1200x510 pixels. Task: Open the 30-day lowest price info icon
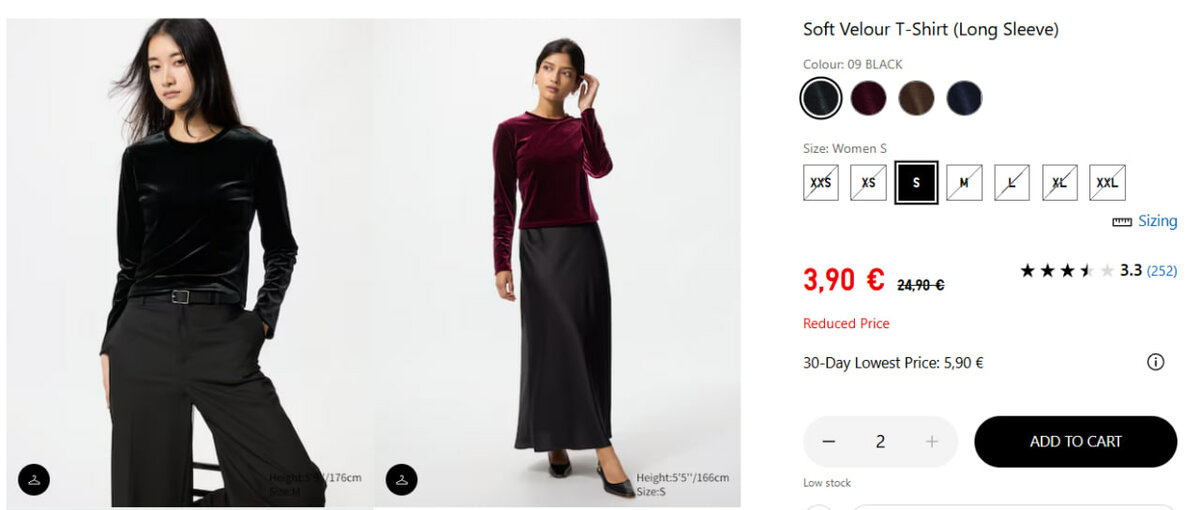(x=1155, y=362)
